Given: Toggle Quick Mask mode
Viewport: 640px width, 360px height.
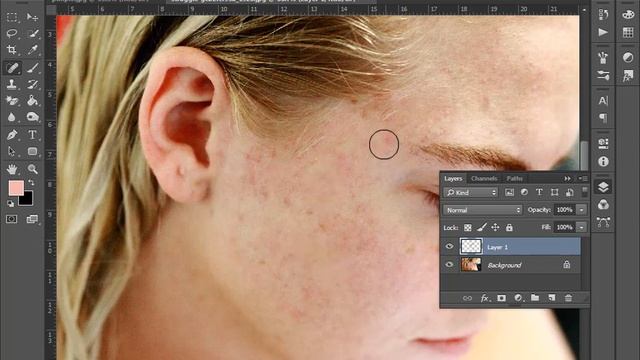Looking at the screenshot, I should tap(12, 219).
